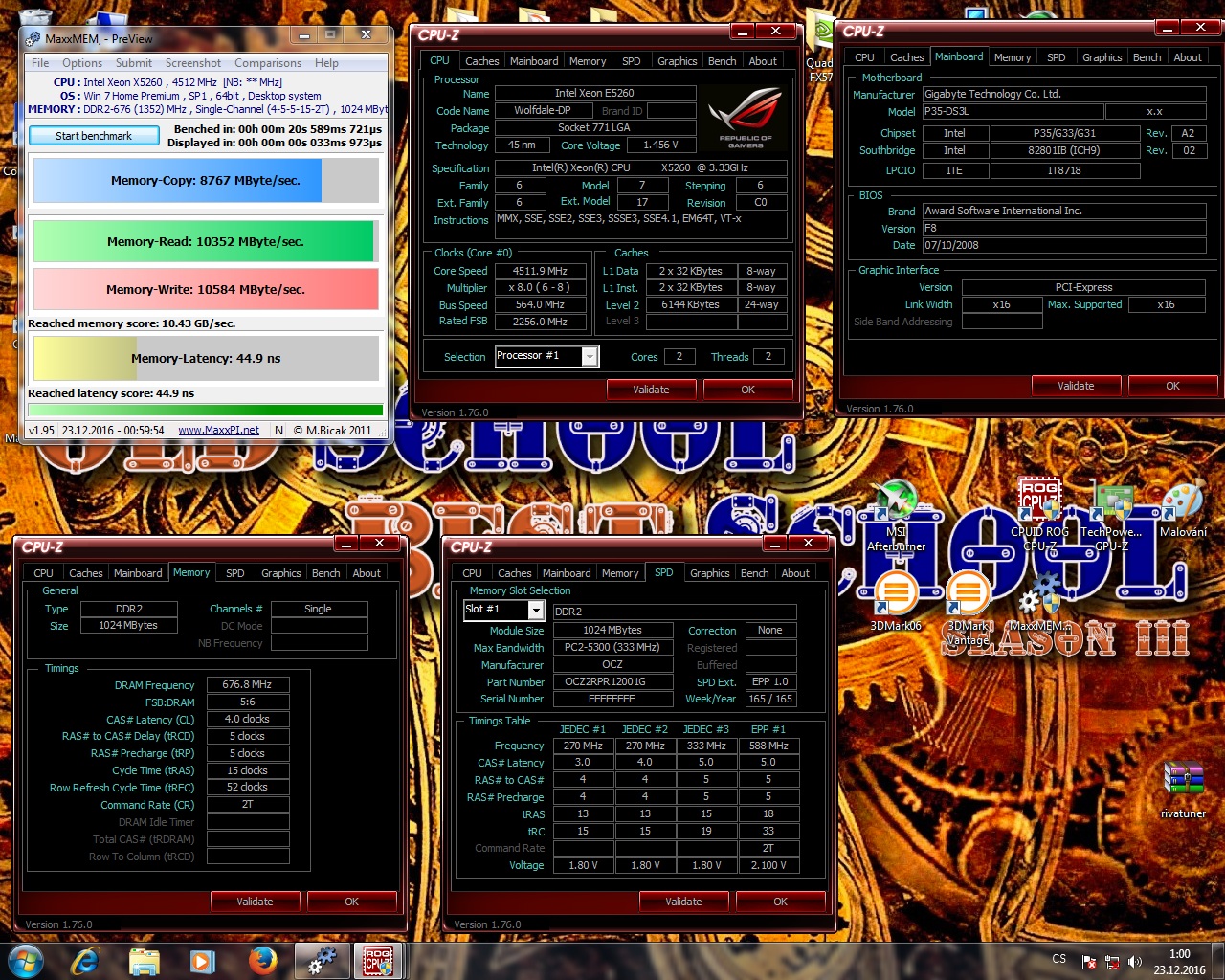Viewport: 1225px width, 980px height.
Task: Select the Mainboard tab in the SPD CPU-Z window
Action: click(x=567, y=573)
